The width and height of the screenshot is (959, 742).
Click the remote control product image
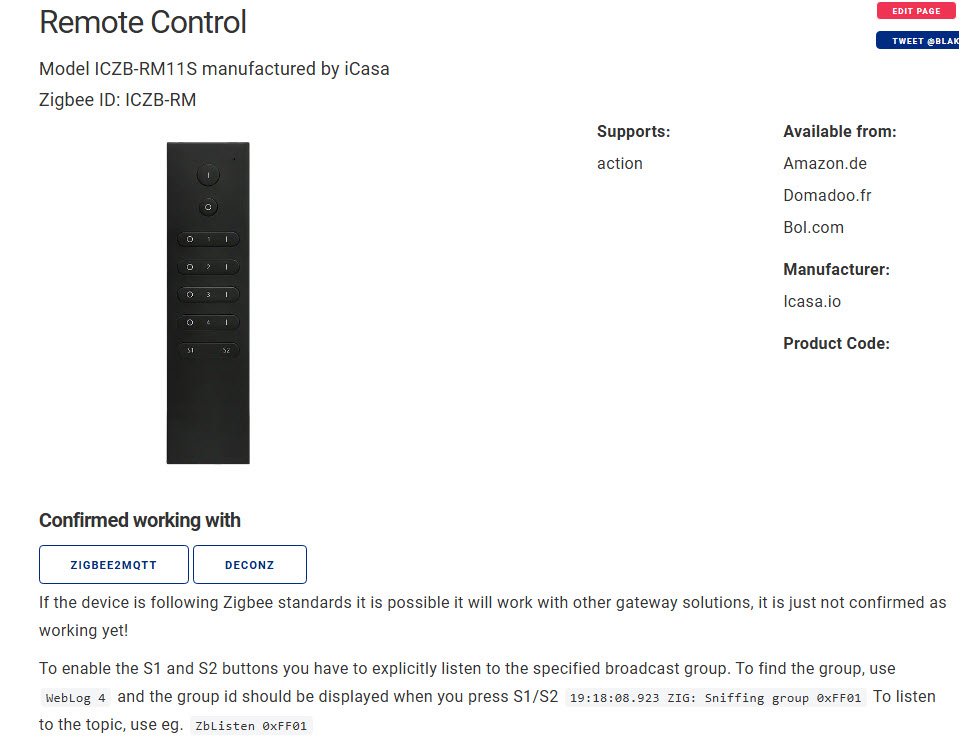pyautogui.click(x=208, y=303)
